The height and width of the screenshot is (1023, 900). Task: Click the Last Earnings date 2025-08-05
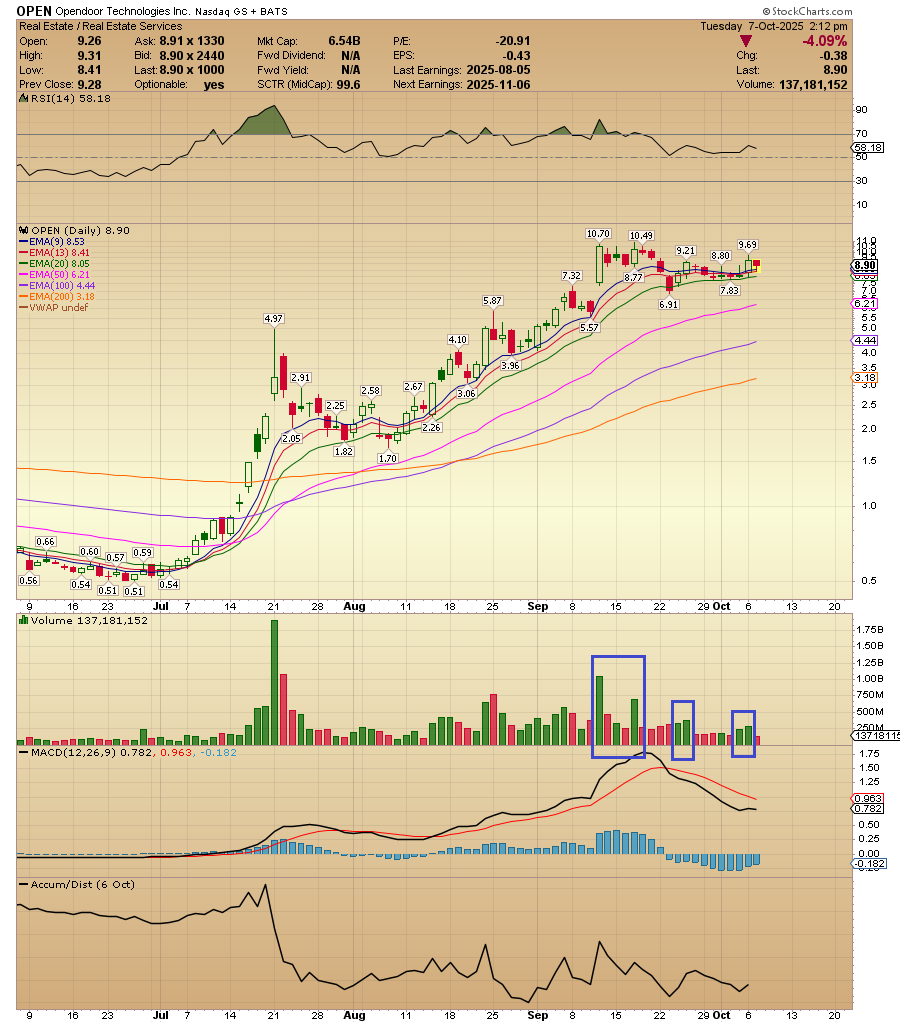click(x=498, y=70)
